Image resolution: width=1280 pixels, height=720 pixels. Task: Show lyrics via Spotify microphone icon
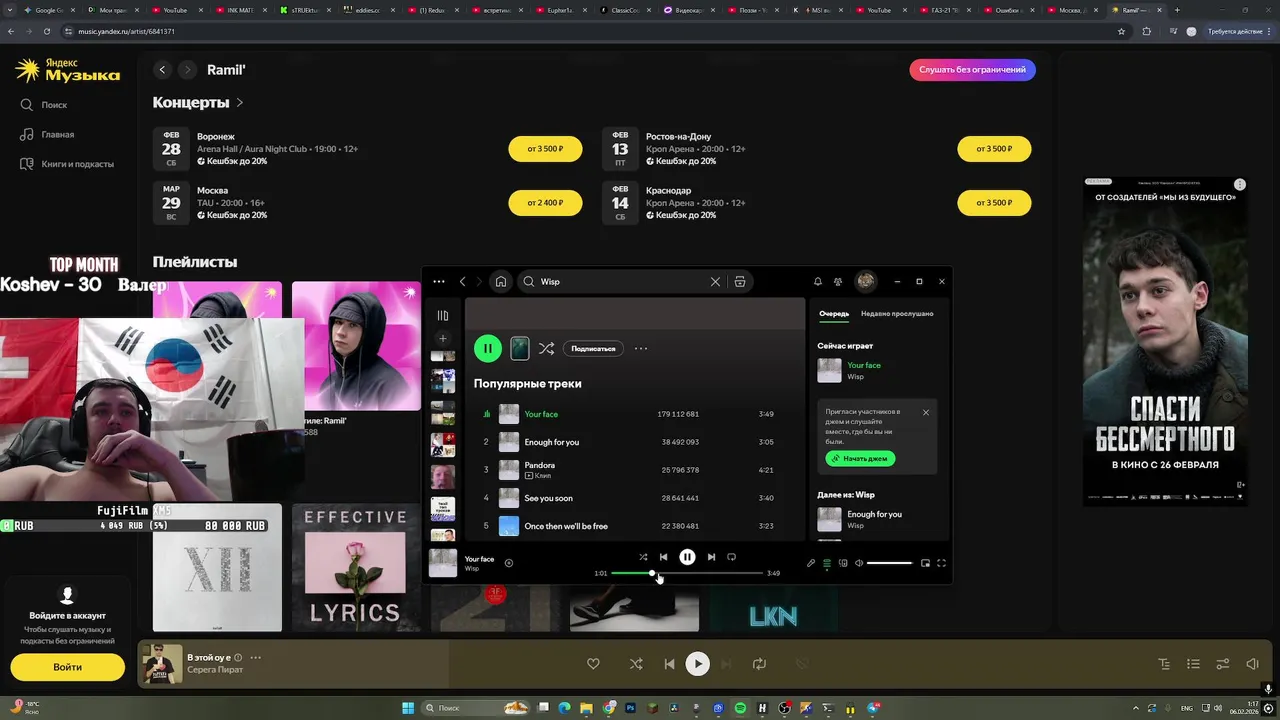pyautogui.click(x=811, y=563)
